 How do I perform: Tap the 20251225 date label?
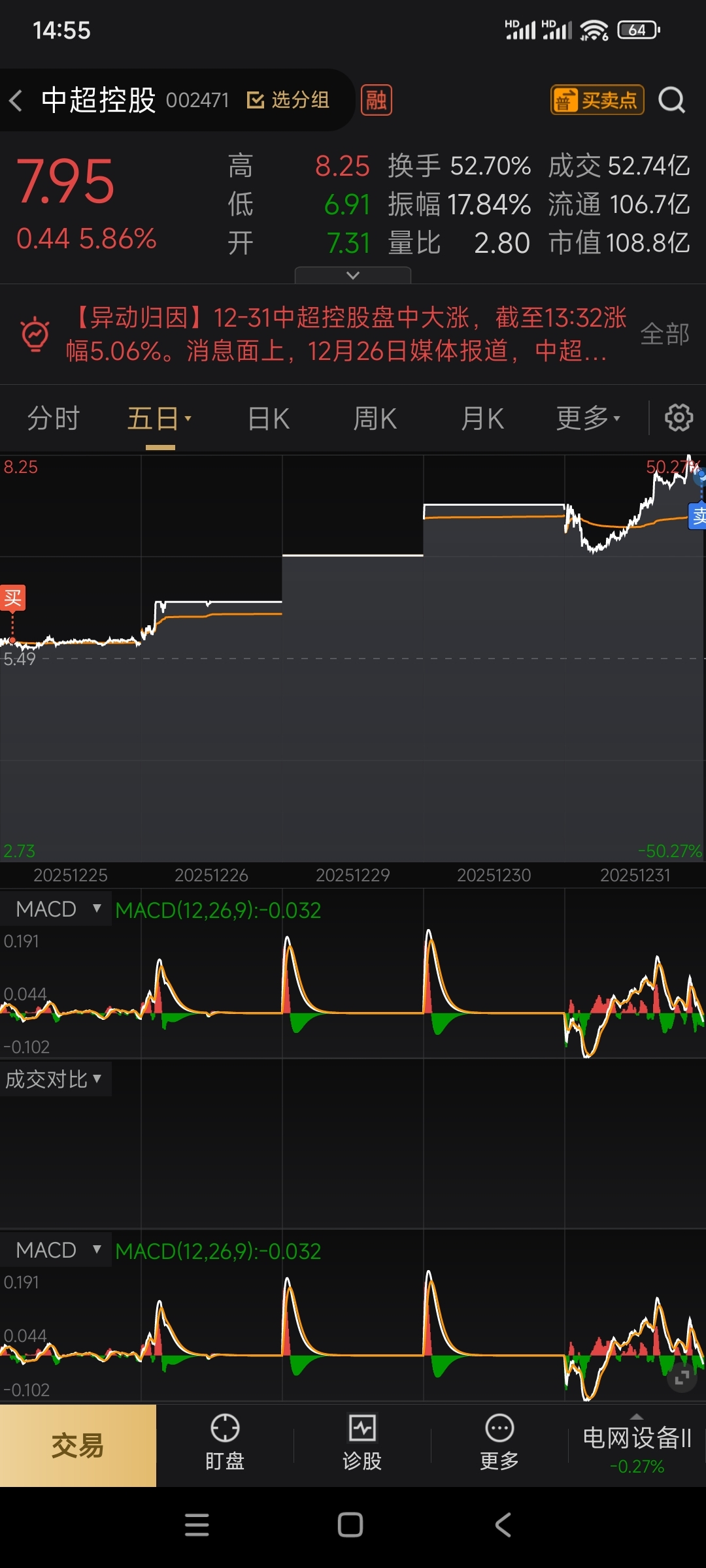[x=71, y=875]
